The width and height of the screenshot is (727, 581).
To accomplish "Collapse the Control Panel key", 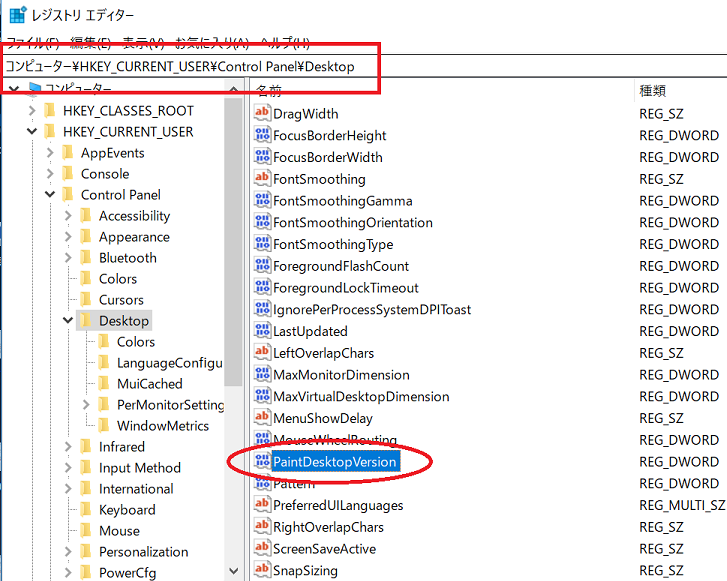I will click(x=50, y=194).
